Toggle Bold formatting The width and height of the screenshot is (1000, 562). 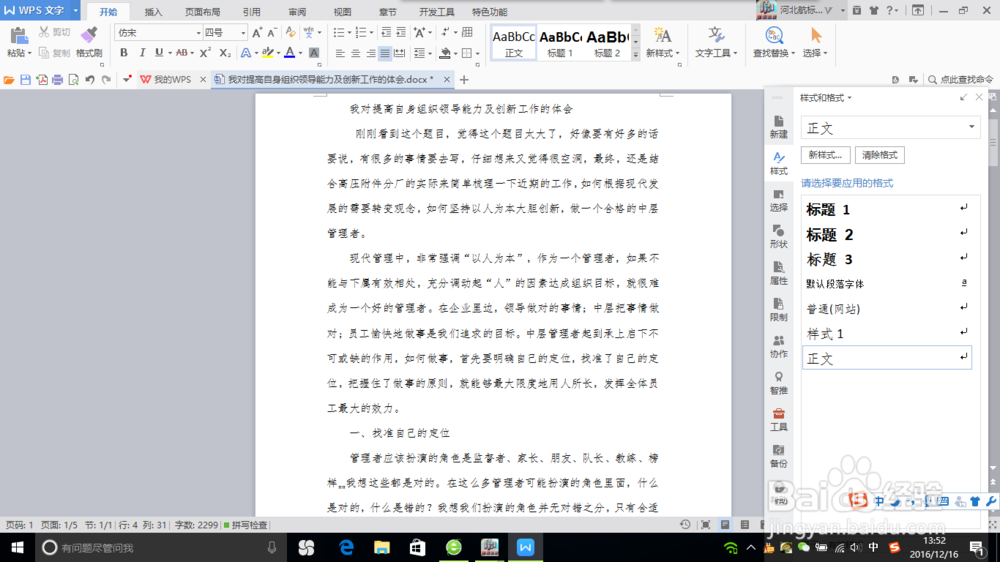(124, 53)
